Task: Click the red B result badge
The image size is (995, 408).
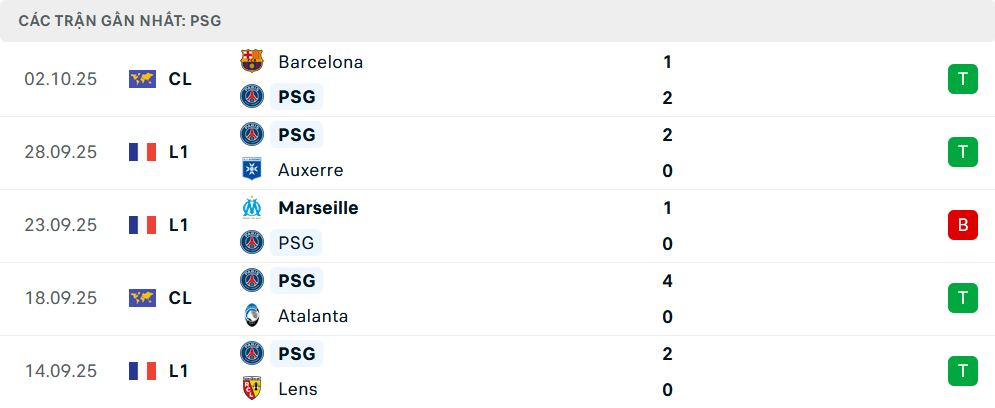Action: pyautogui.click(x=962, y=225)
